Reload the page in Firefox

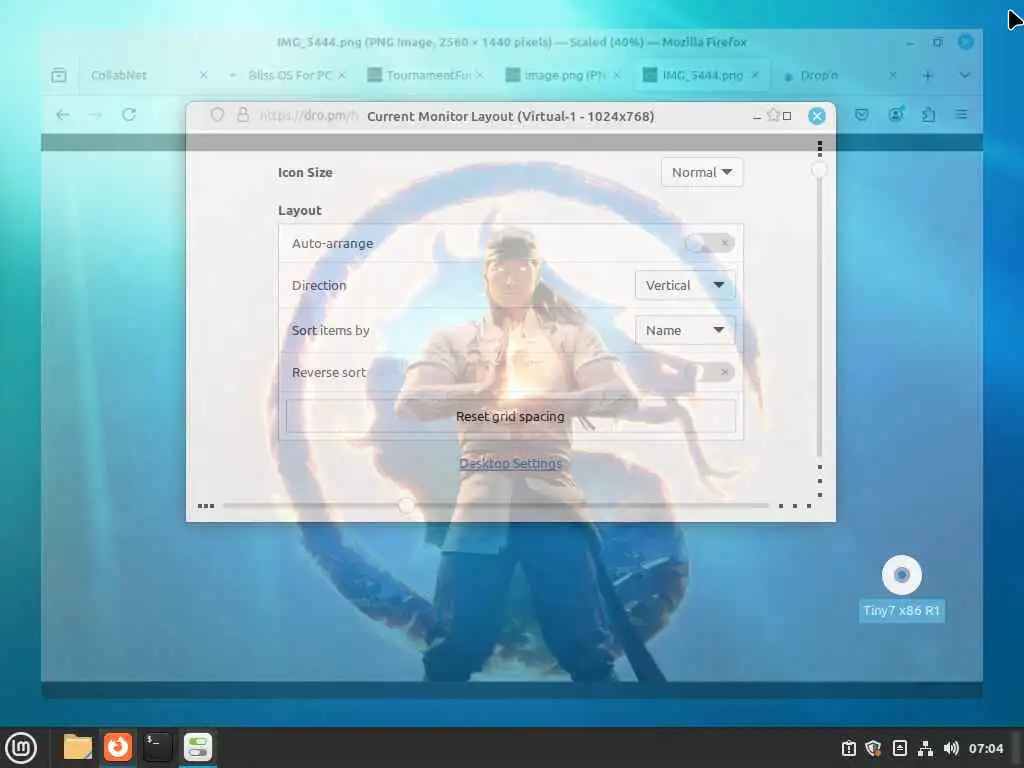[129, 115]
